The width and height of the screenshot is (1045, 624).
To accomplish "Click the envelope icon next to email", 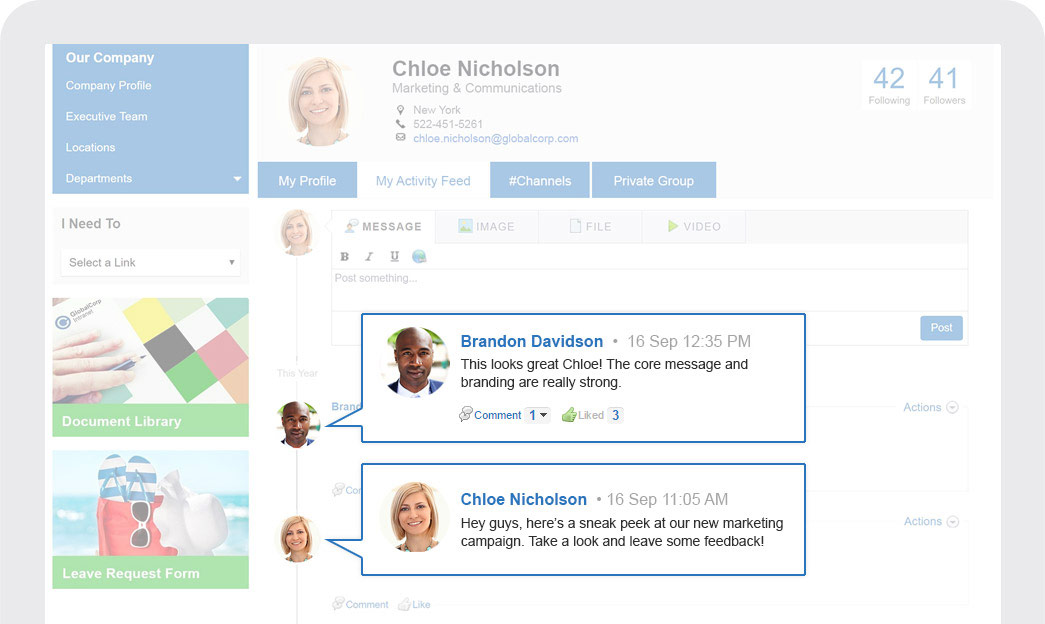I will pos(401,137).
